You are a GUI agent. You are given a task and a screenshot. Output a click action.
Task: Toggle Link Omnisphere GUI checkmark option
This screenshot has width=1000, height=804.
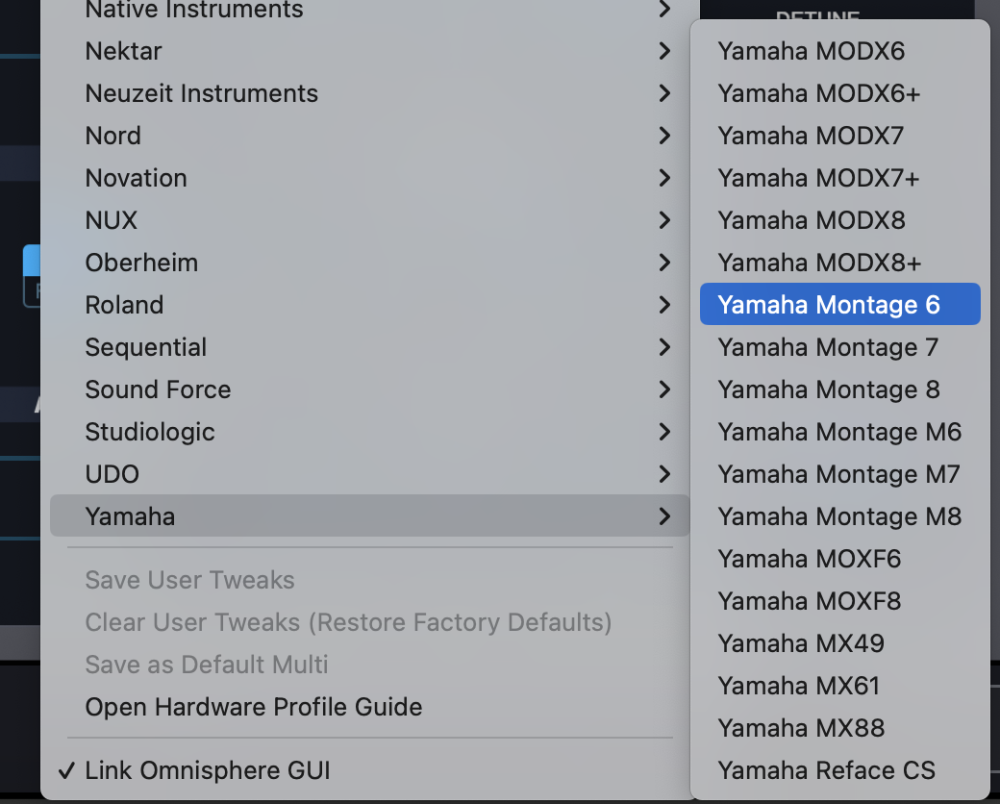click(207, 770)
